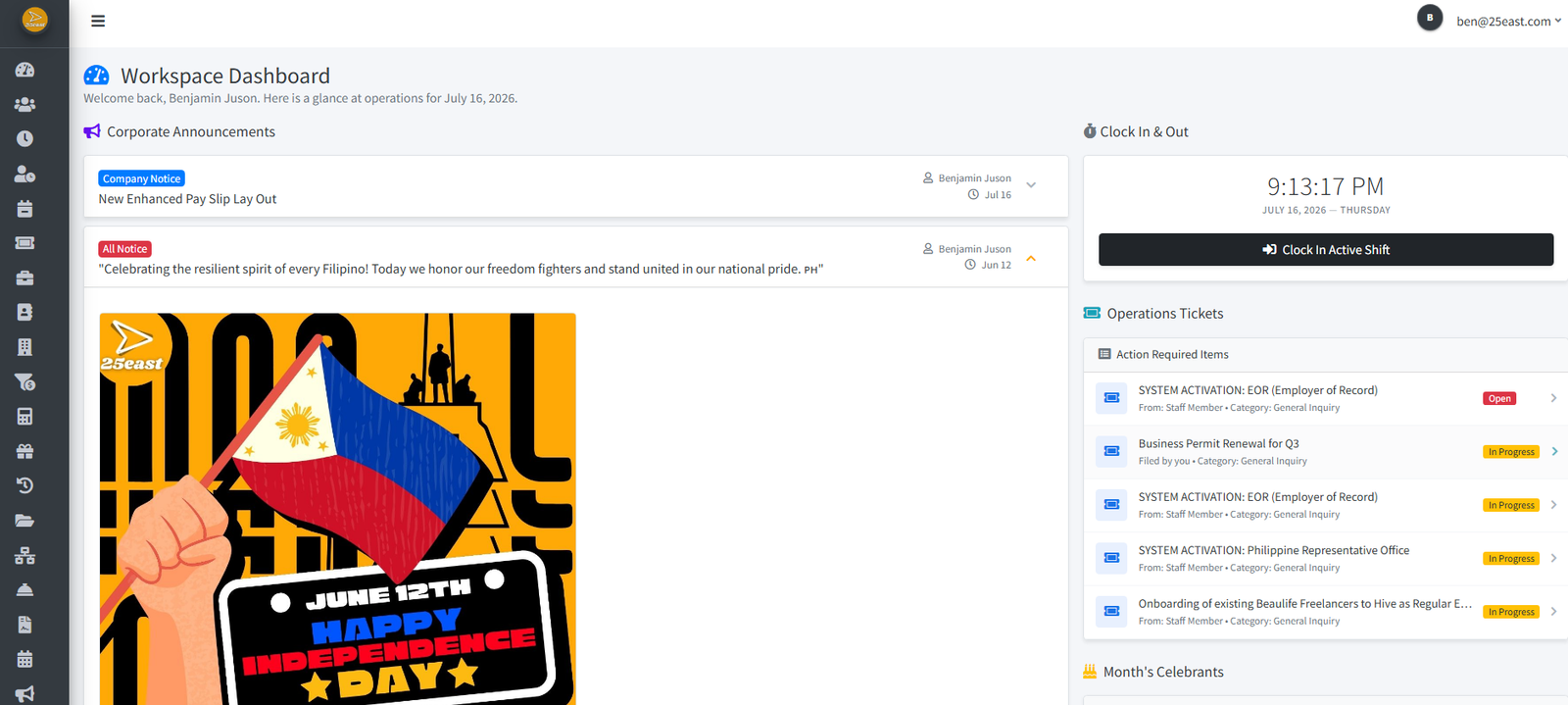
Task: Open the gift box sidebar icon
Action: [25, 451]
